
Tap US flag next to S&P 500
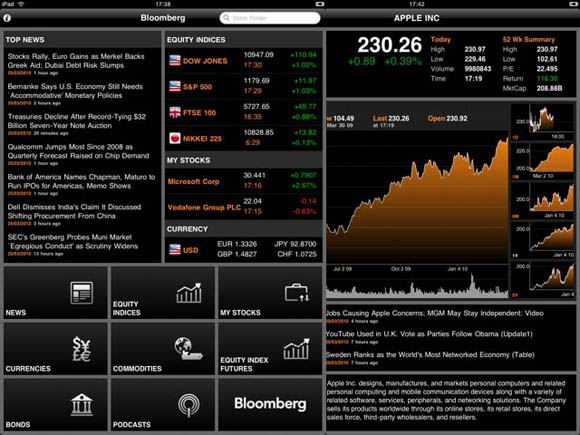pyautogui.click(x=175, y=86)
